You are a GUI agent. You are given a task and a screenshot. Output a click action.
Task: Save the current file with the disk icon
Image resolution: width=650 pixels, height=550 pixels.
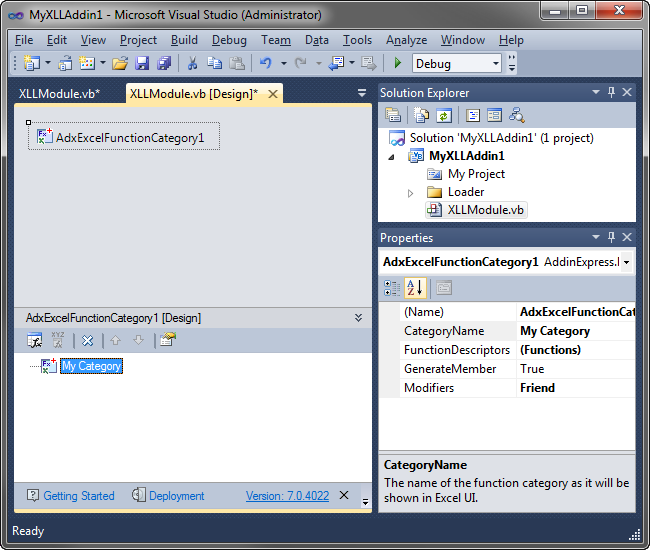point(142,63)
